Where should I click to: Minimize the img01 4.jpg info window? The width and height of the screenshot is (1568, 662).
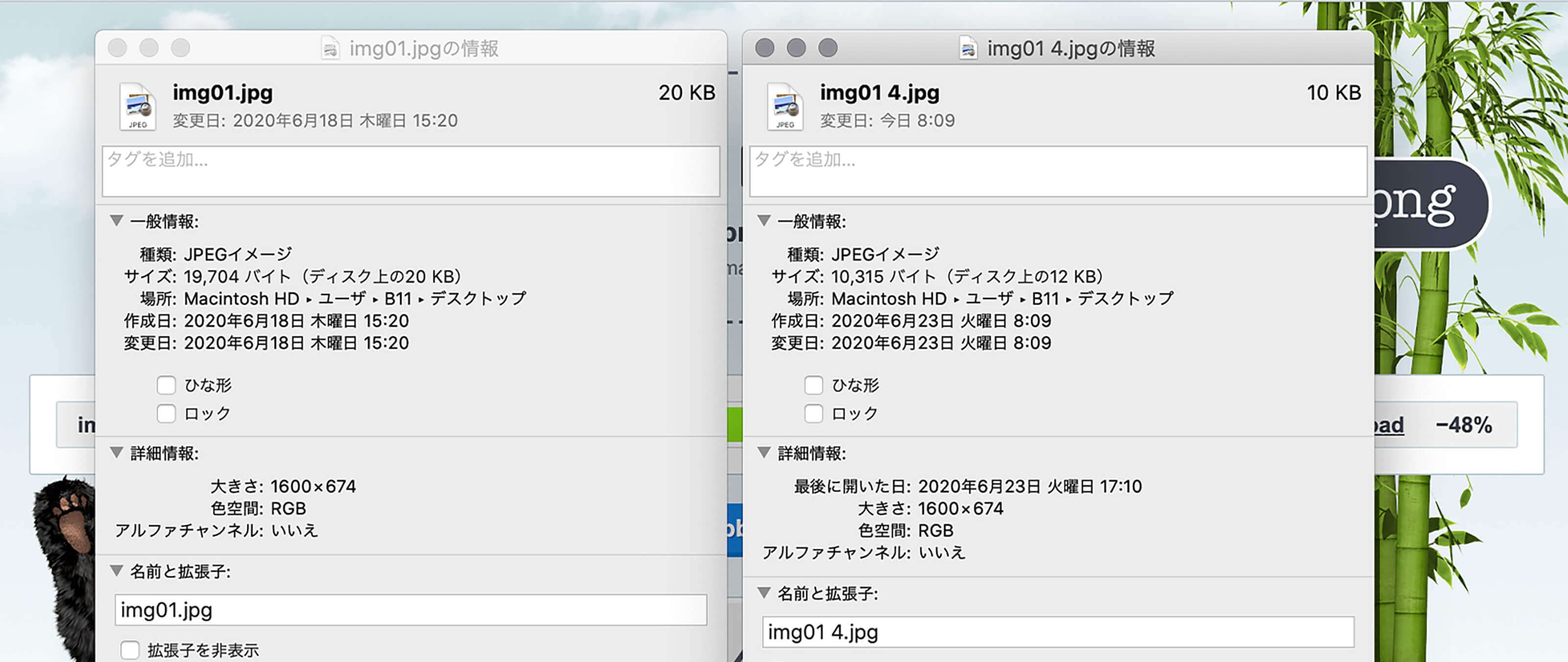tap(796, 47)
